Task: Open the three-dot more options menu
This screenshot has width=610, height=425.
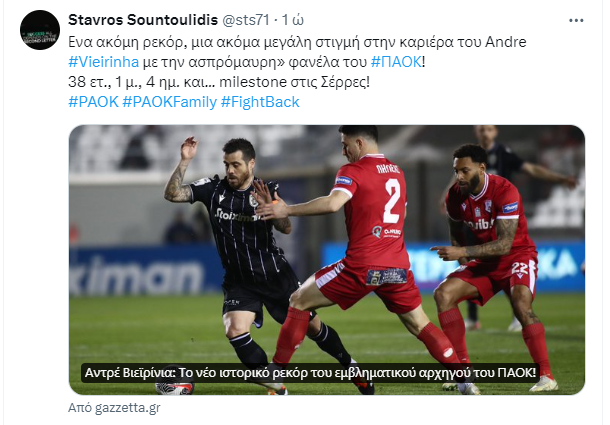Action: pyautogui.click(x=576, y=21)
